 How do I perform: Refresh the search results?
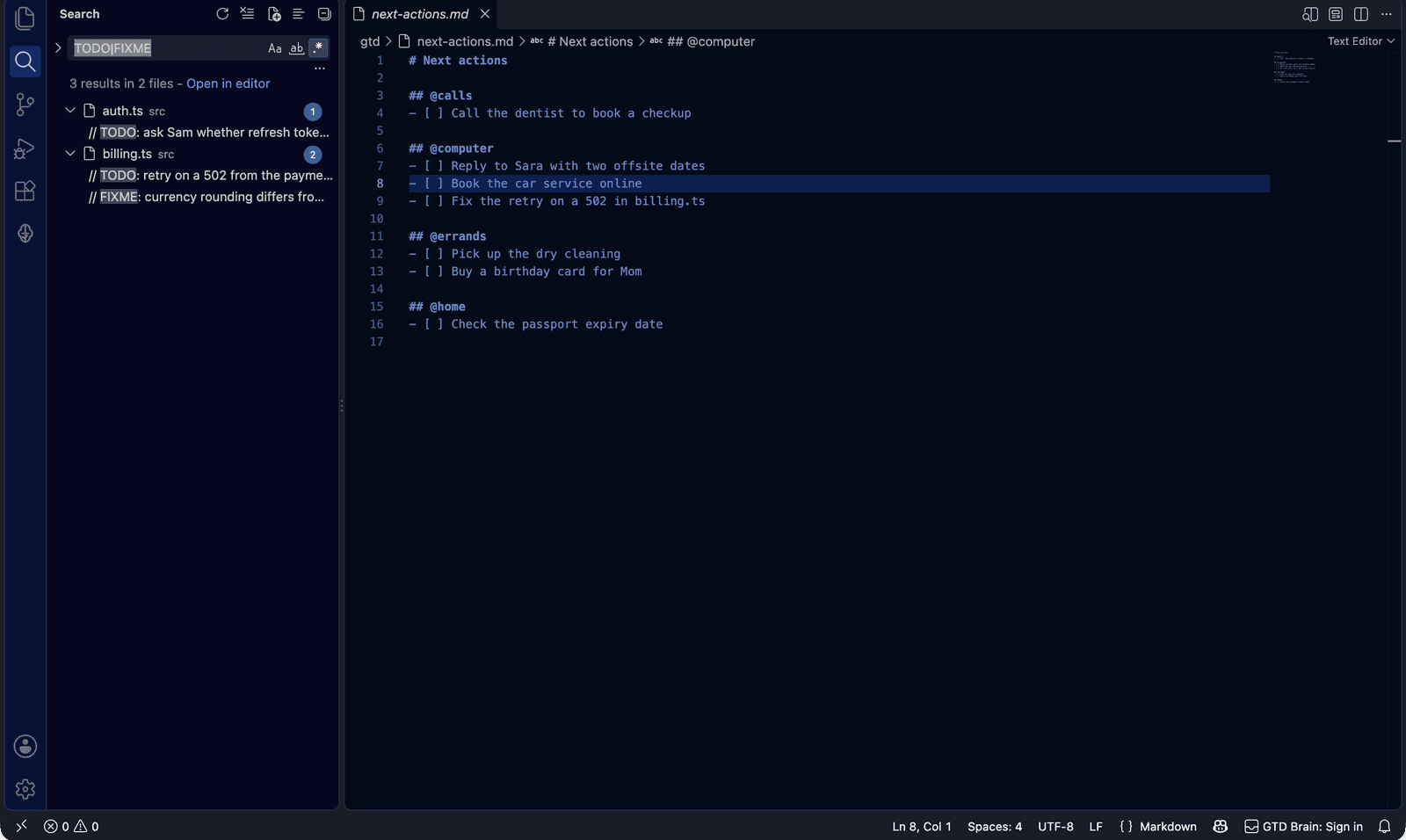222,14
